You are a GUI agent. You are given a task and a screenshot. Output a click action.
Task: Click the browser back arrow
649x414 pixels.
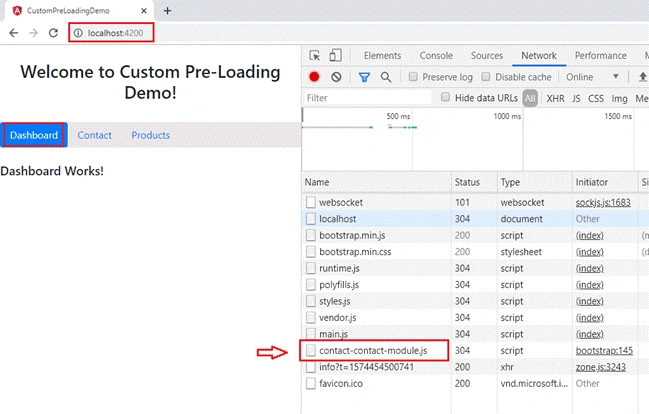point(14,33)
